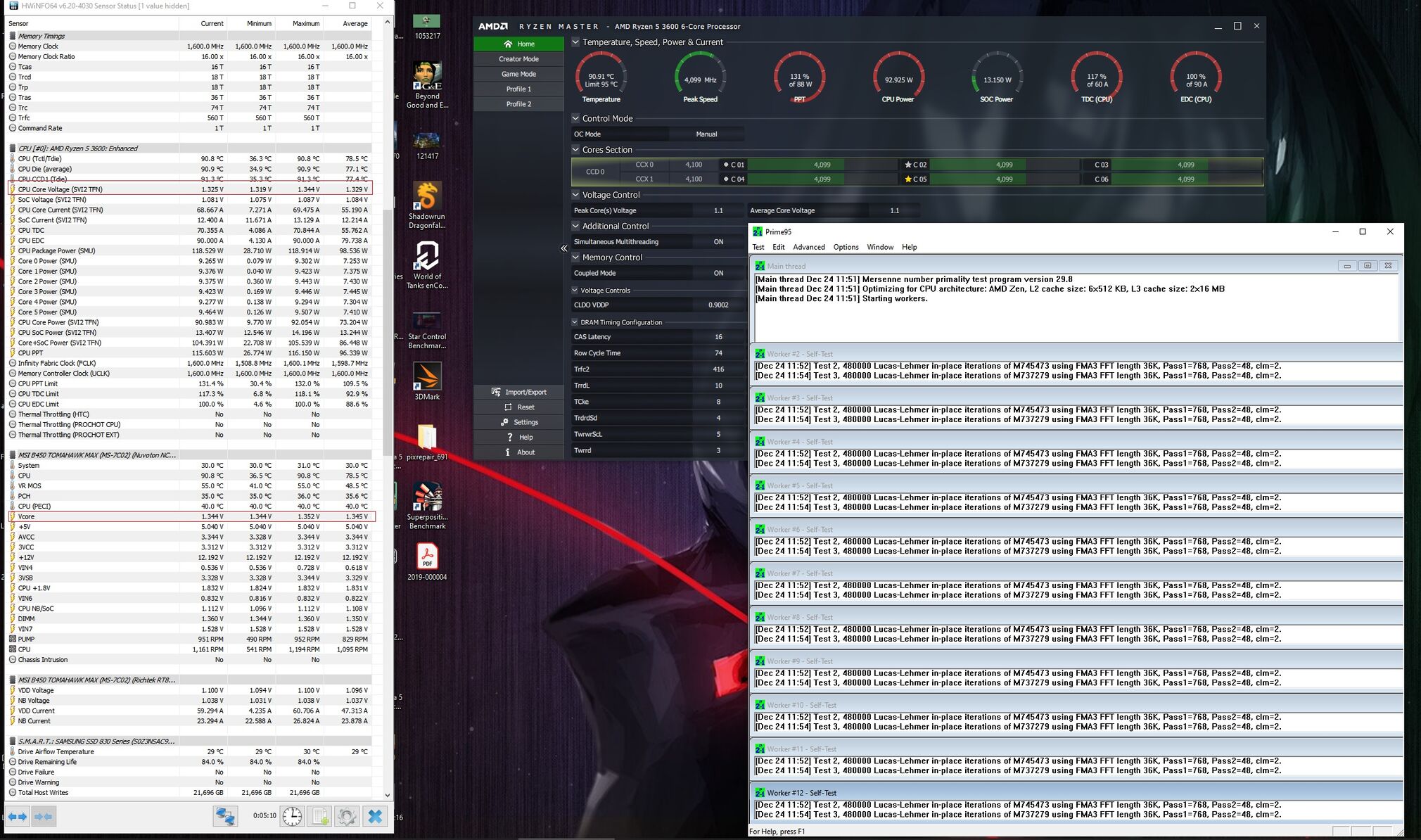
Task: Start HWiNFO logging with sheet-plus icon
Action: 319,816
